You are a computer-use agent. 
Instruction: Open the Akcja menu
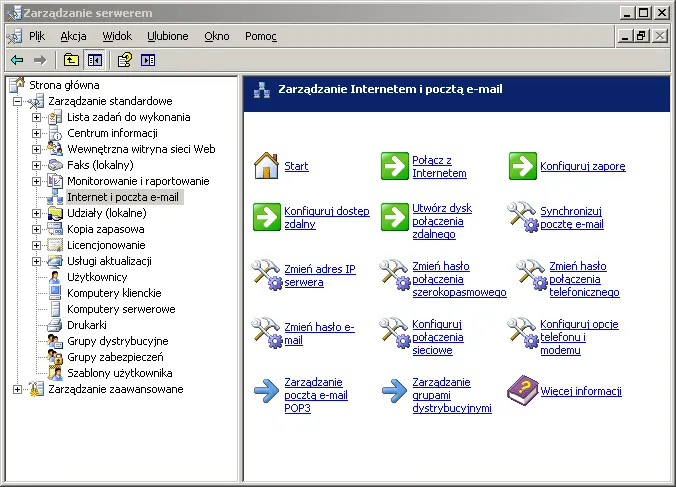point(73,36)
